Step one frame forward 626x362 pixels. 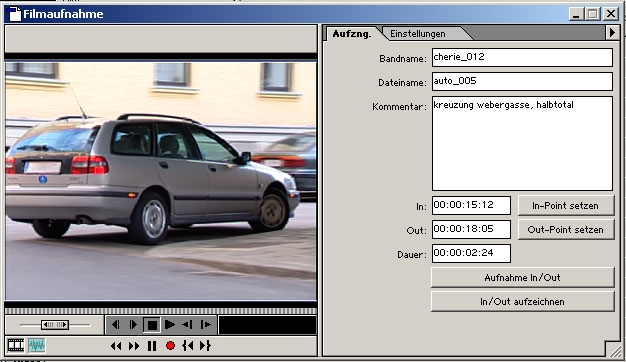[133, 325]
